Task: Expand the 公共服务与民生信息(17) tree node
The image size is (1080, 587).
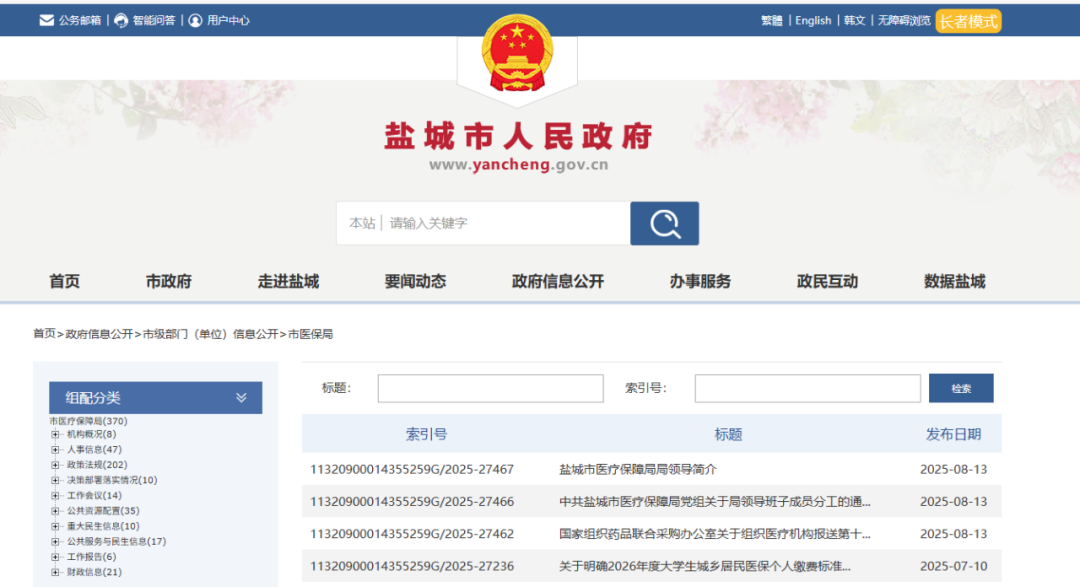Action: (55, 542)
